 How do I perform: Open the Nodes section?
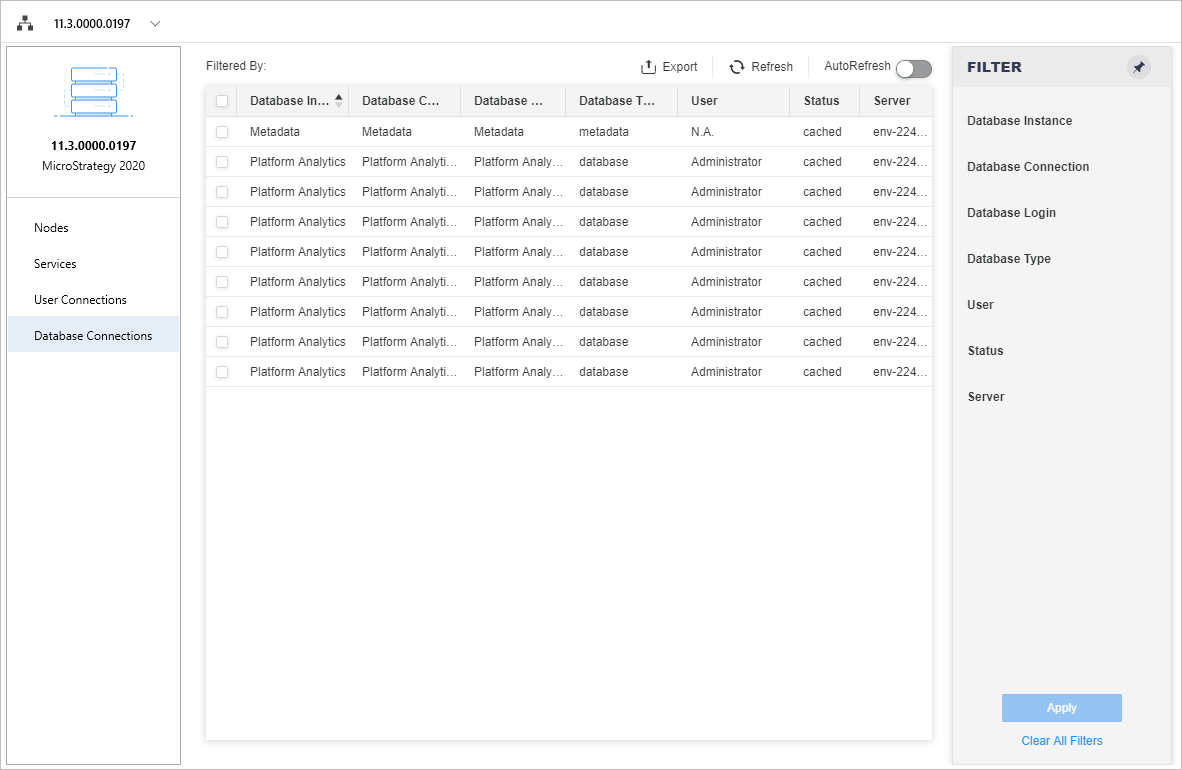(51, 228)
